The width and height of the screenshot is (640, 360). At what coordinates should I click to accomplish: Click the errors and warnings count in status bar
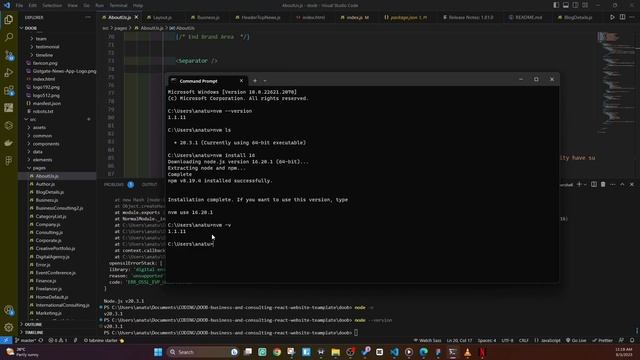[x=58, y=340]
